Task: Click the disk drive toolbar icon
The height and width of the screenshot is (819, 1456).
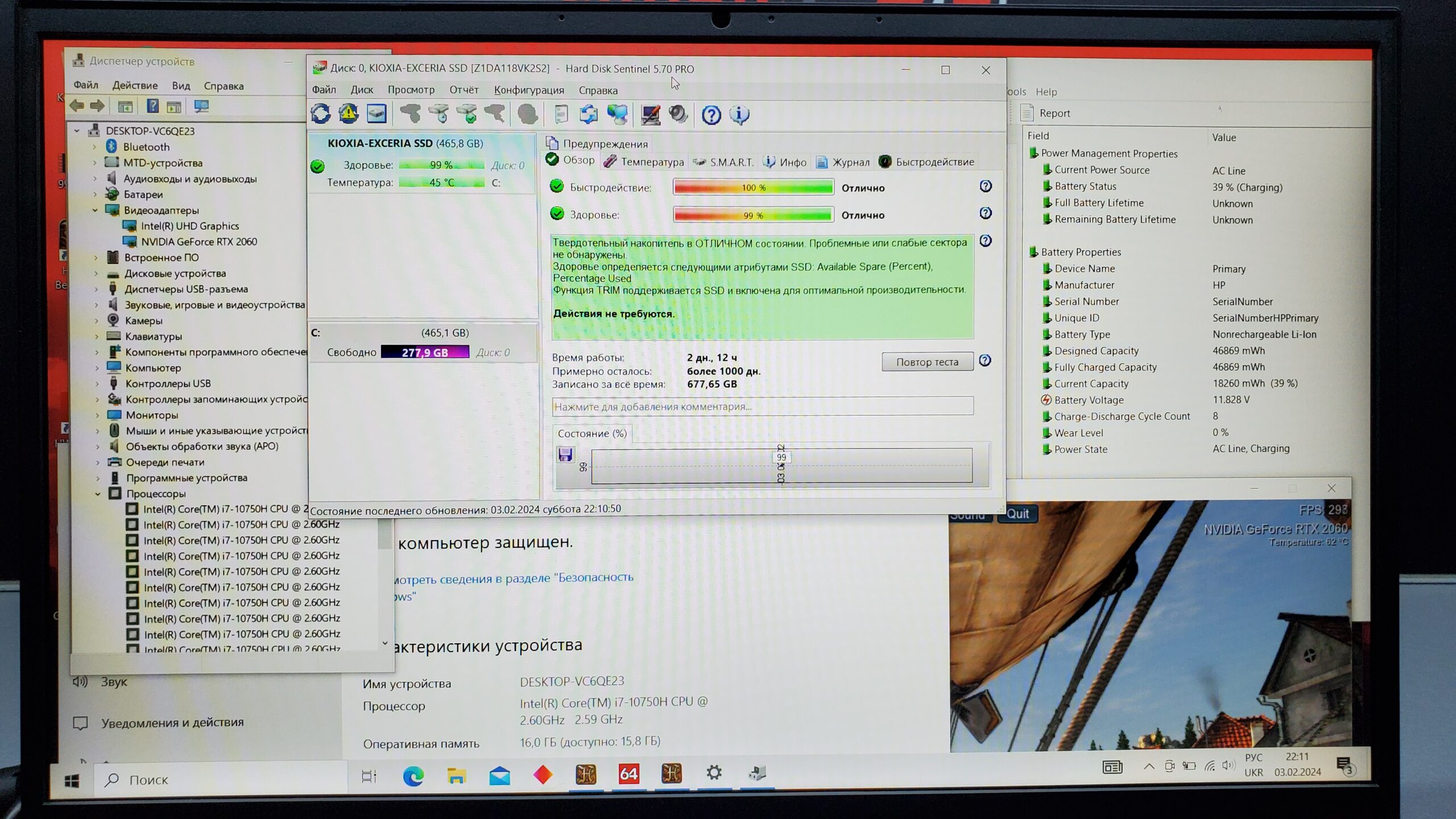Action: pos(377,114)
